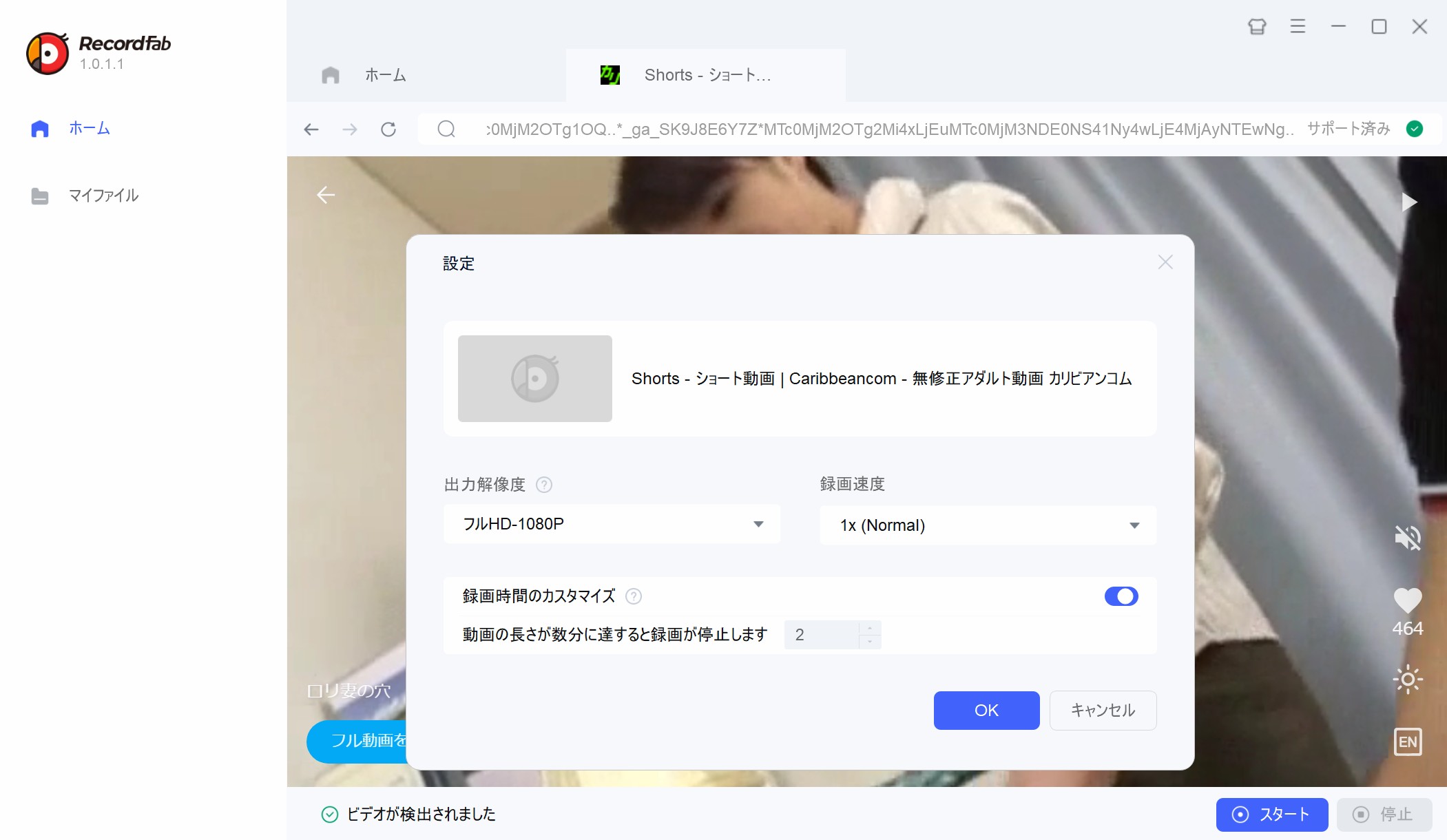Click the サポート済み label
Screen dimensions: 1447x840
[x=1349, y=129]
